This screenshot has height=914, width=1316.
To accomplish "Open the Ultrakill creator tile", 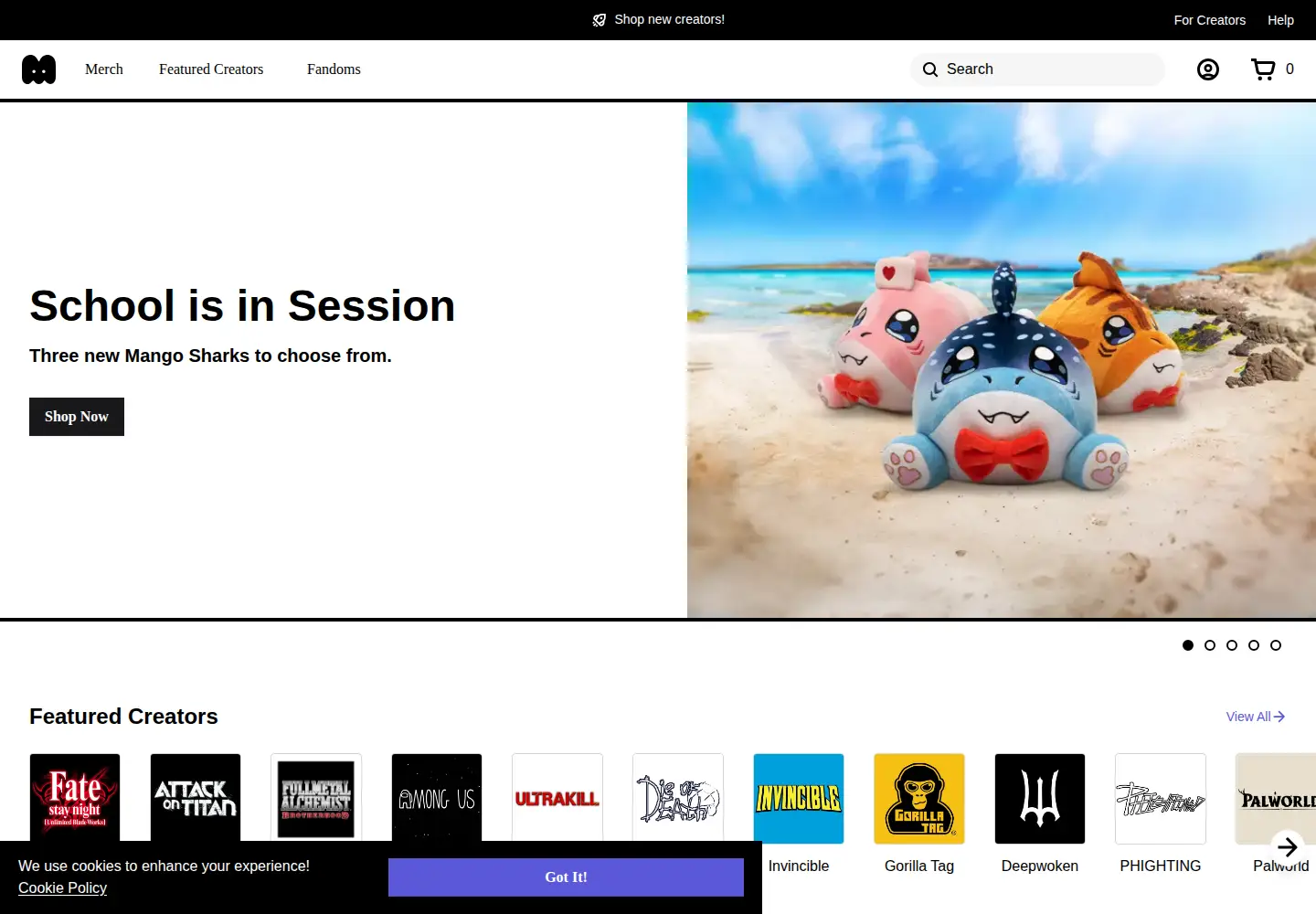I will pos(557,797).
